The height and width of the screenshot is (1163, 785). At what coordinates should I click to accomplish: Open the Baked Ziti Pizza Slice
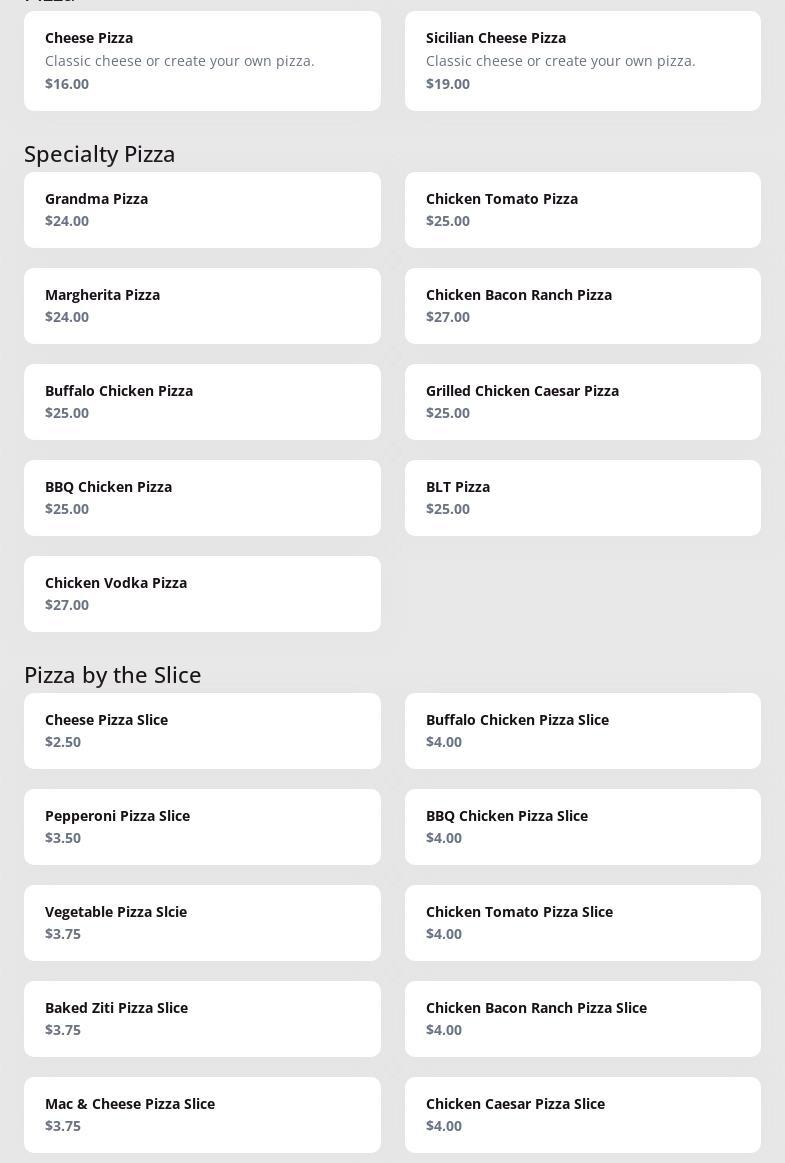click(x=202, y=1019)
